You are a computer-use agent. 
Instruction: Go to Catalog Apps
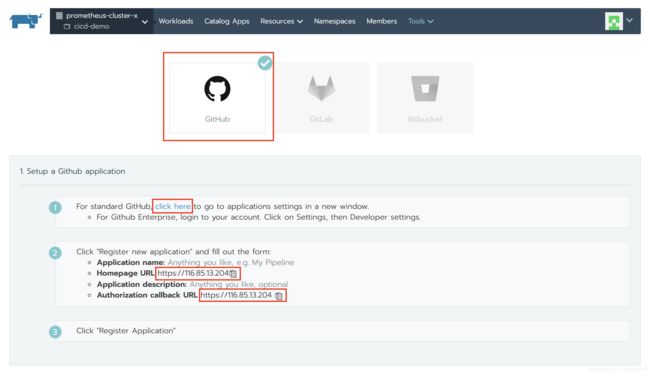tap(227, 21)
